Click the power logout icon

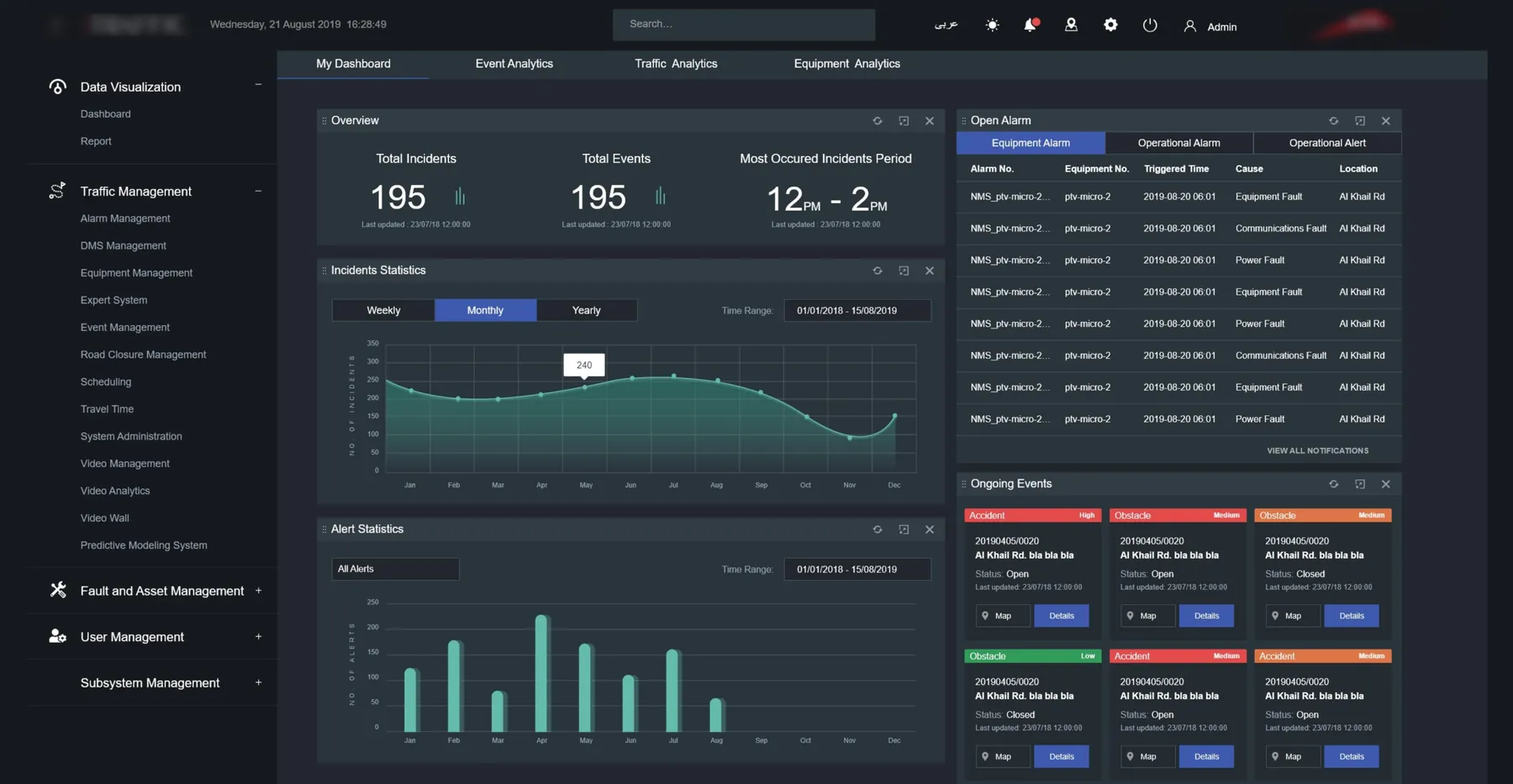coord(1150,25)
